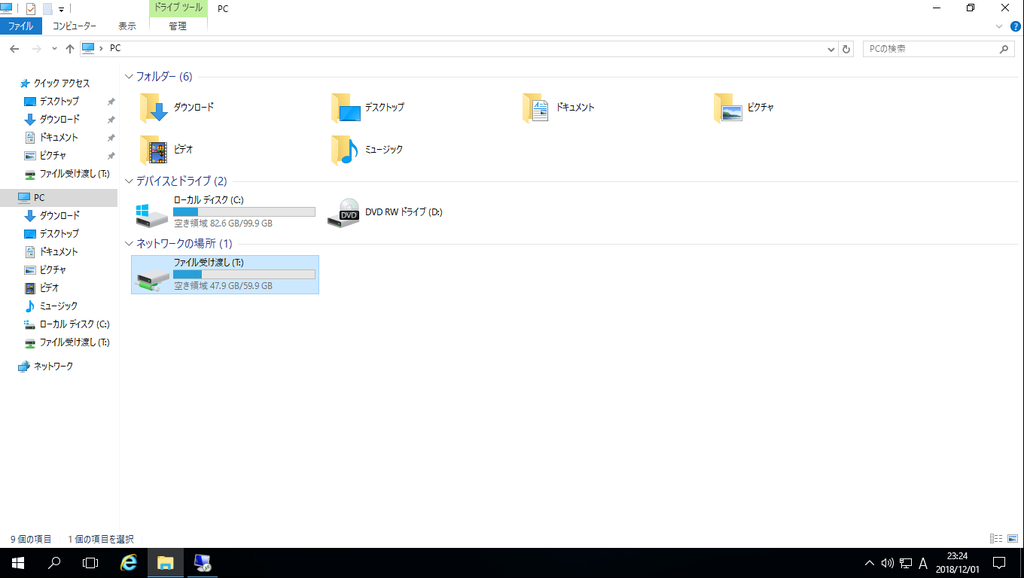Open Task View on the taskbar
Viewport: 1024px width, 578px height.
(90, 563)
